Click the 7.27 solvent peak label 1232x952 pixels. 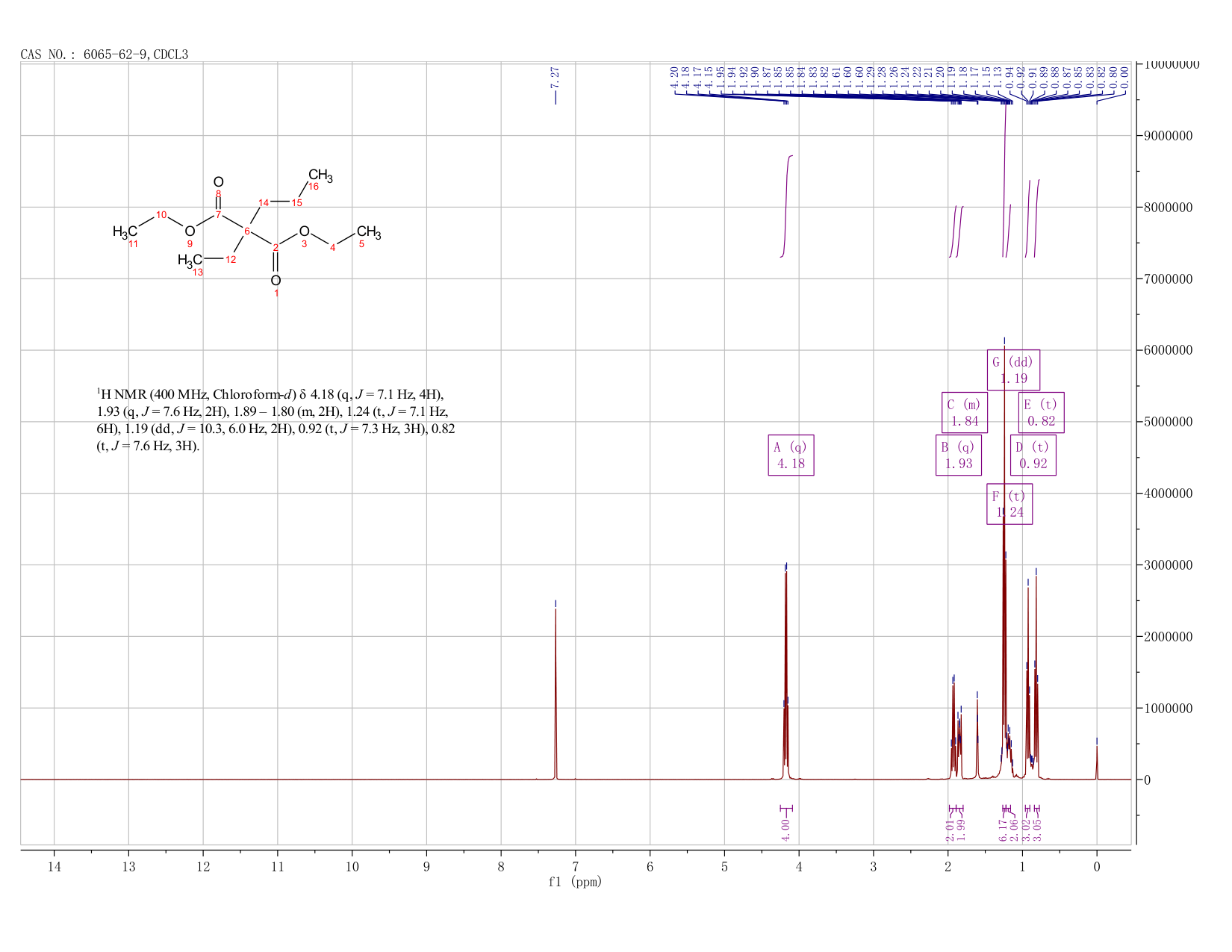(x=555, y=78)
